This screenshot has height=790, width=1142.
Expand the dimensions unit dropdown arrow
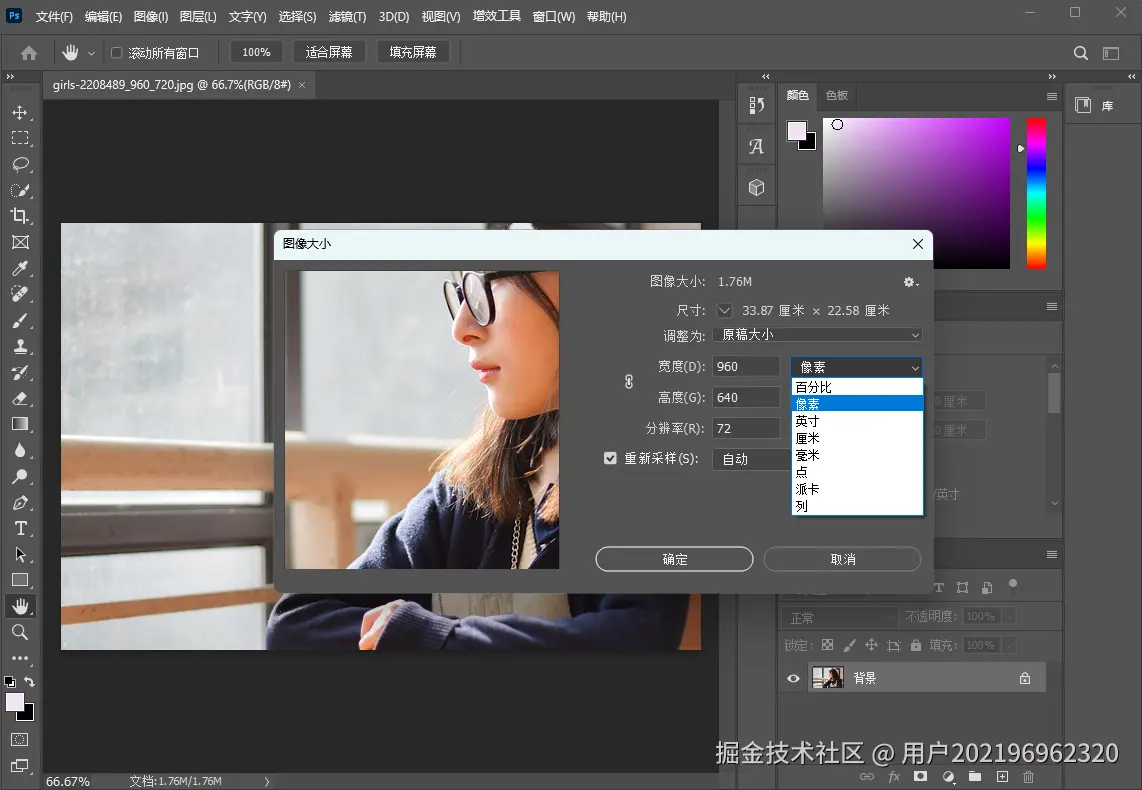[724, 310]
